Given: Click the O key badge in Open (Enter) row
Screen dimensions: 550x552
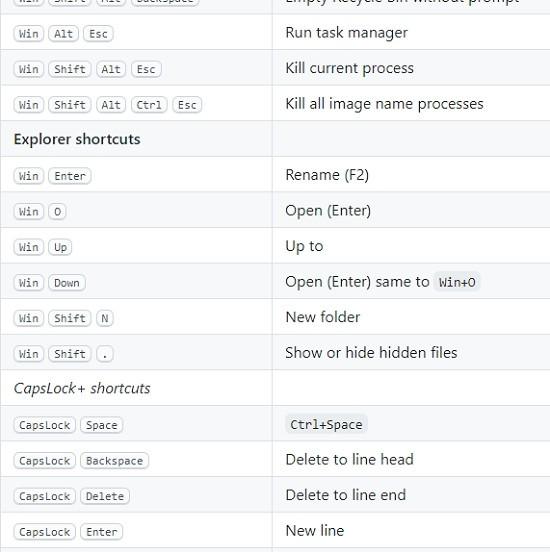Looking at the screenshot, I should (x=57, y=212).
